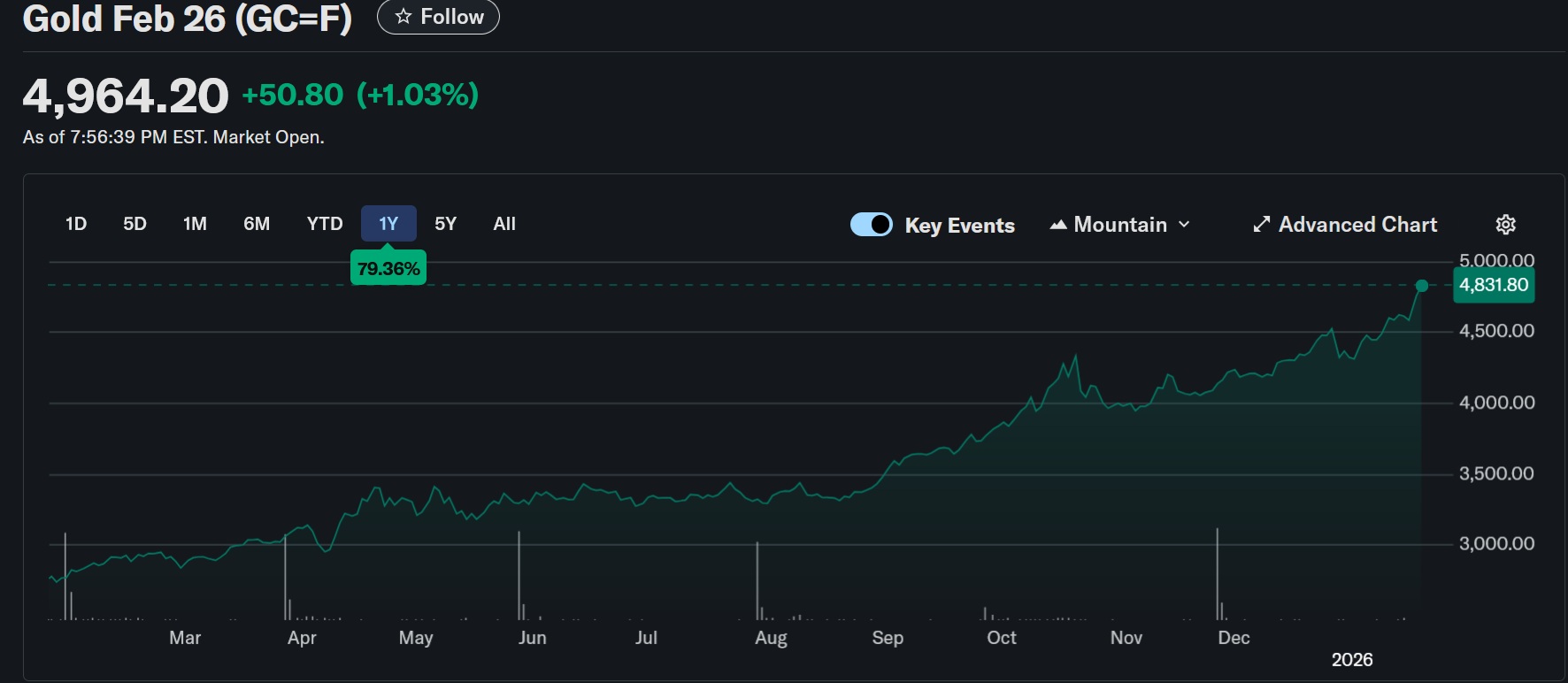This screenshot has height=683, width=1568.
Task: Click the Aug month label
Action: click(x=771, y=638)
